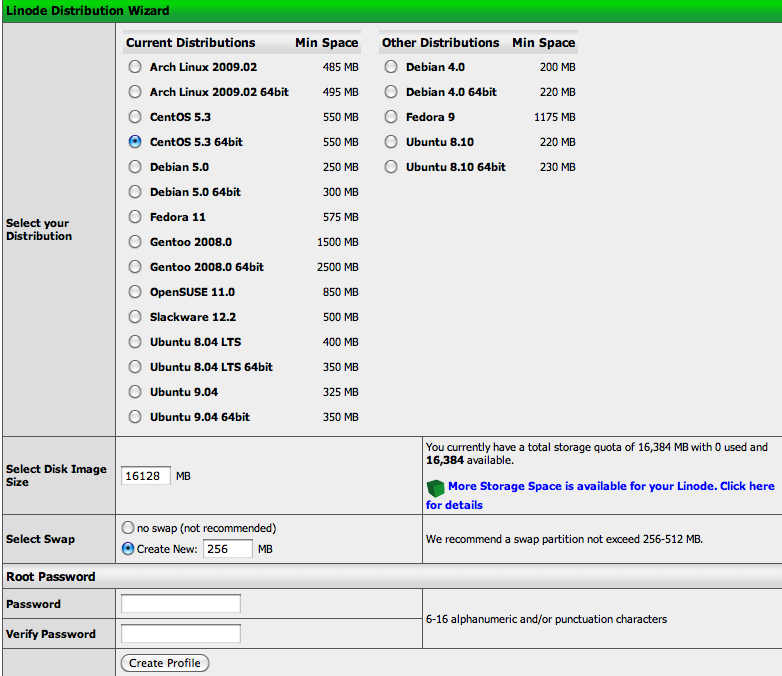Click the 1175 MB value for Fedora 9
The height and width of the screenshot is (676, 782).
555,117
